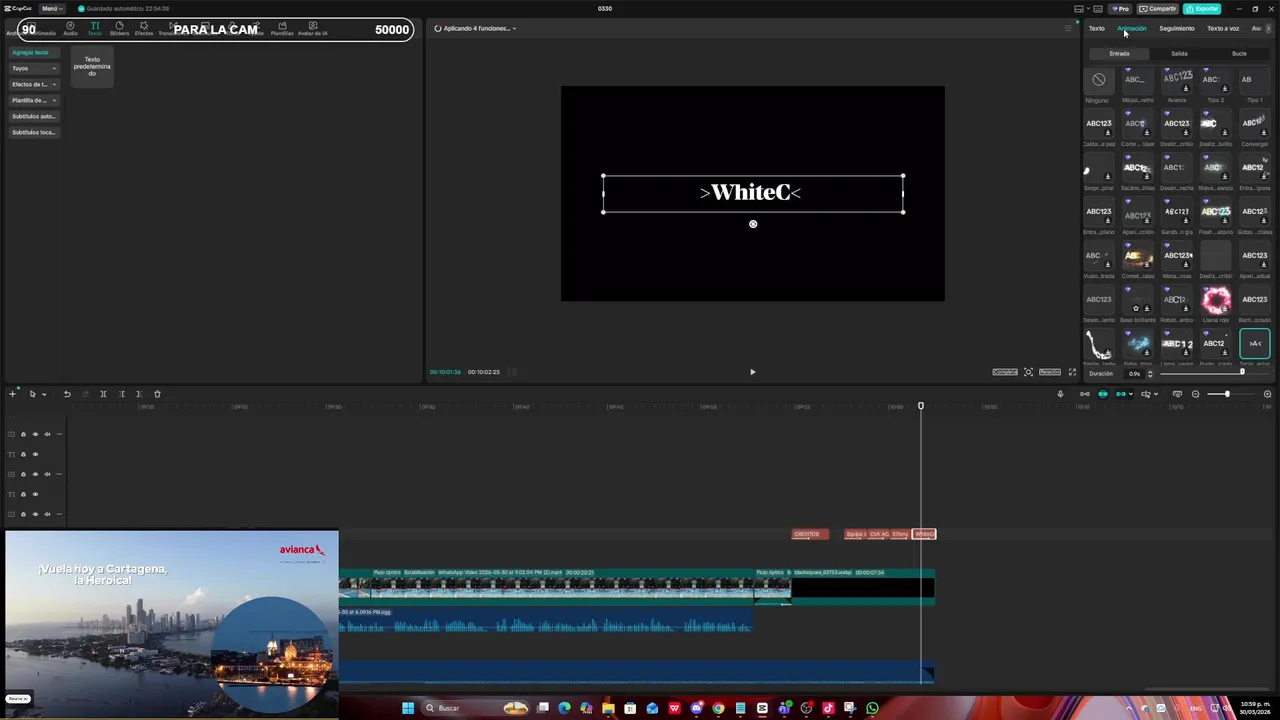1280x720 pixels.
Task: Select the Entrada animation tab
Action: click(x=1119, y=53)
